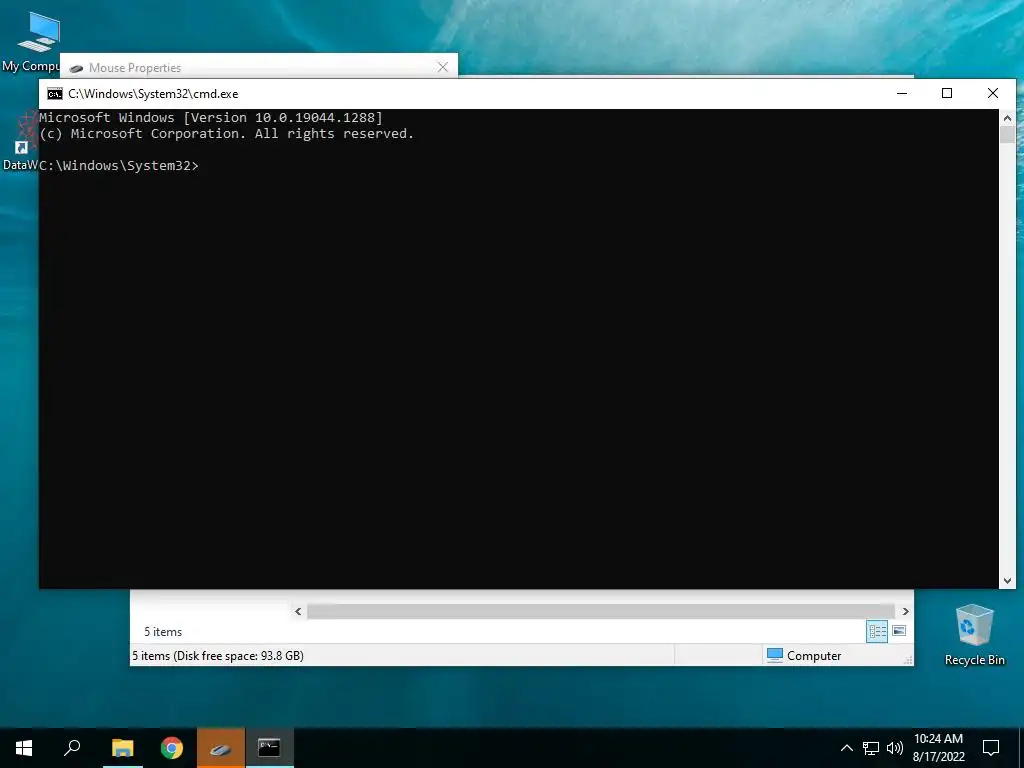The width and height of the screenshot is (1024, 768).
Task: Click the file explorer horizontal scrollbar left arrow
Action: 298,611
